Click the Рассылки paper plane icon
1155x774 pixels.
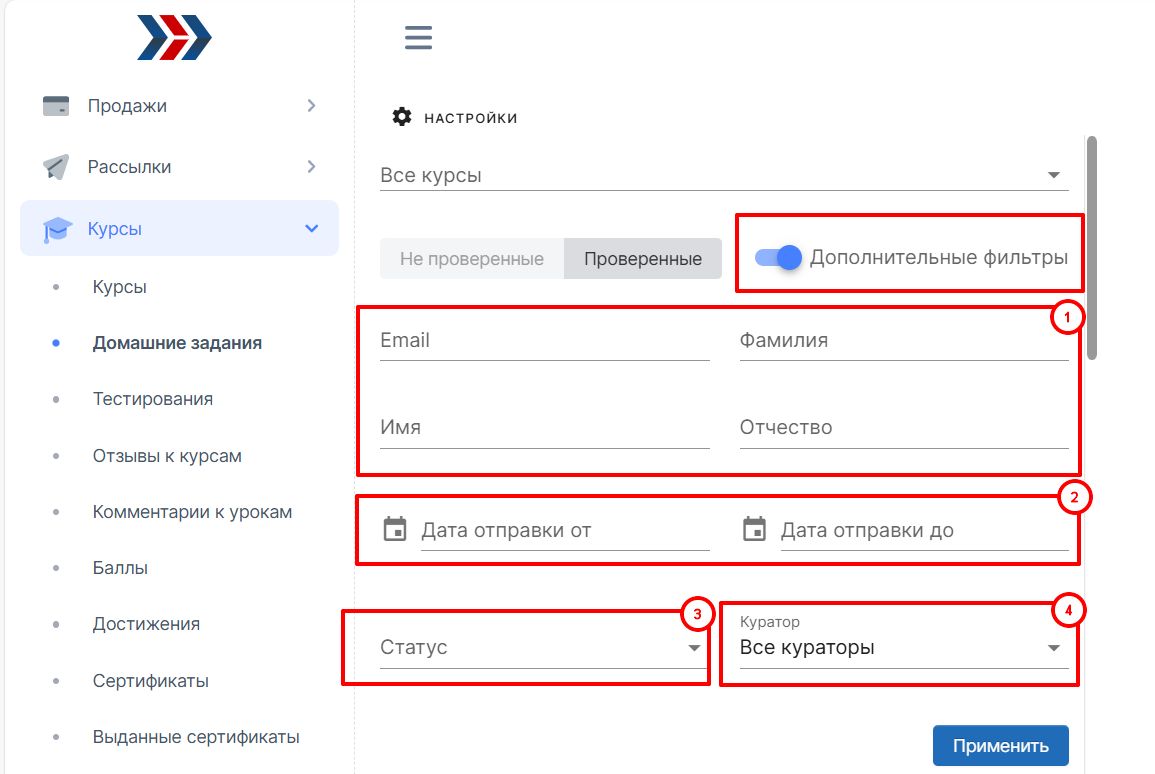tap(56, 167)
